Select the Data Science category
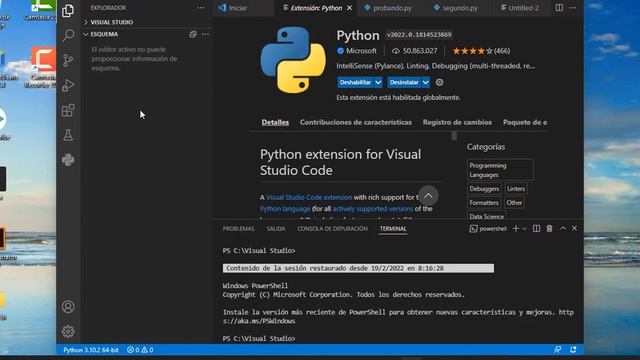 pos(487,216)
